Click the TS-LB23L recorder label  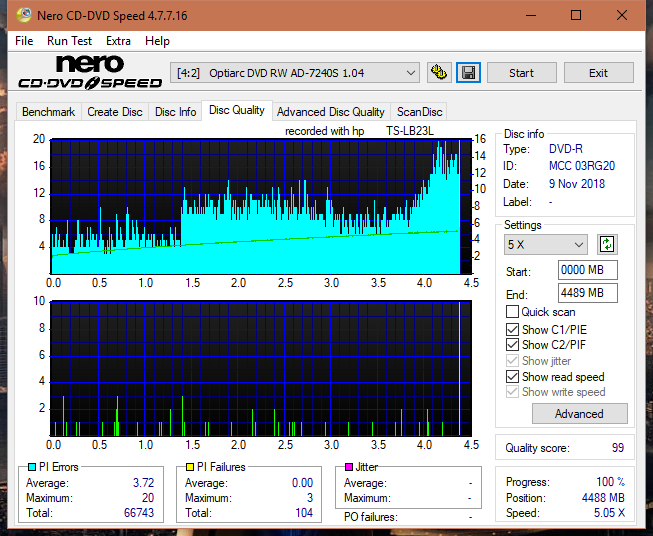(x=410, y=131)
